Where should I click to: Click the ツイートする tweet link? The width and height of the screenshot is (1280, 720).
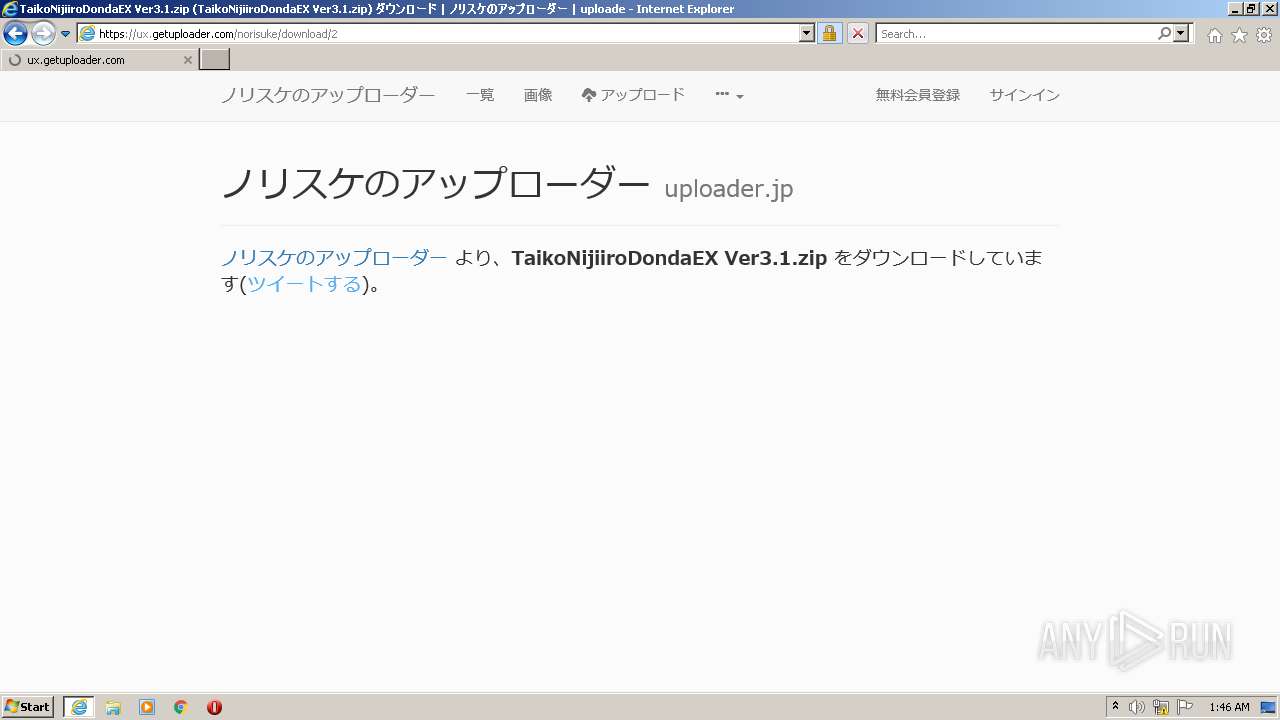[304, 284]
